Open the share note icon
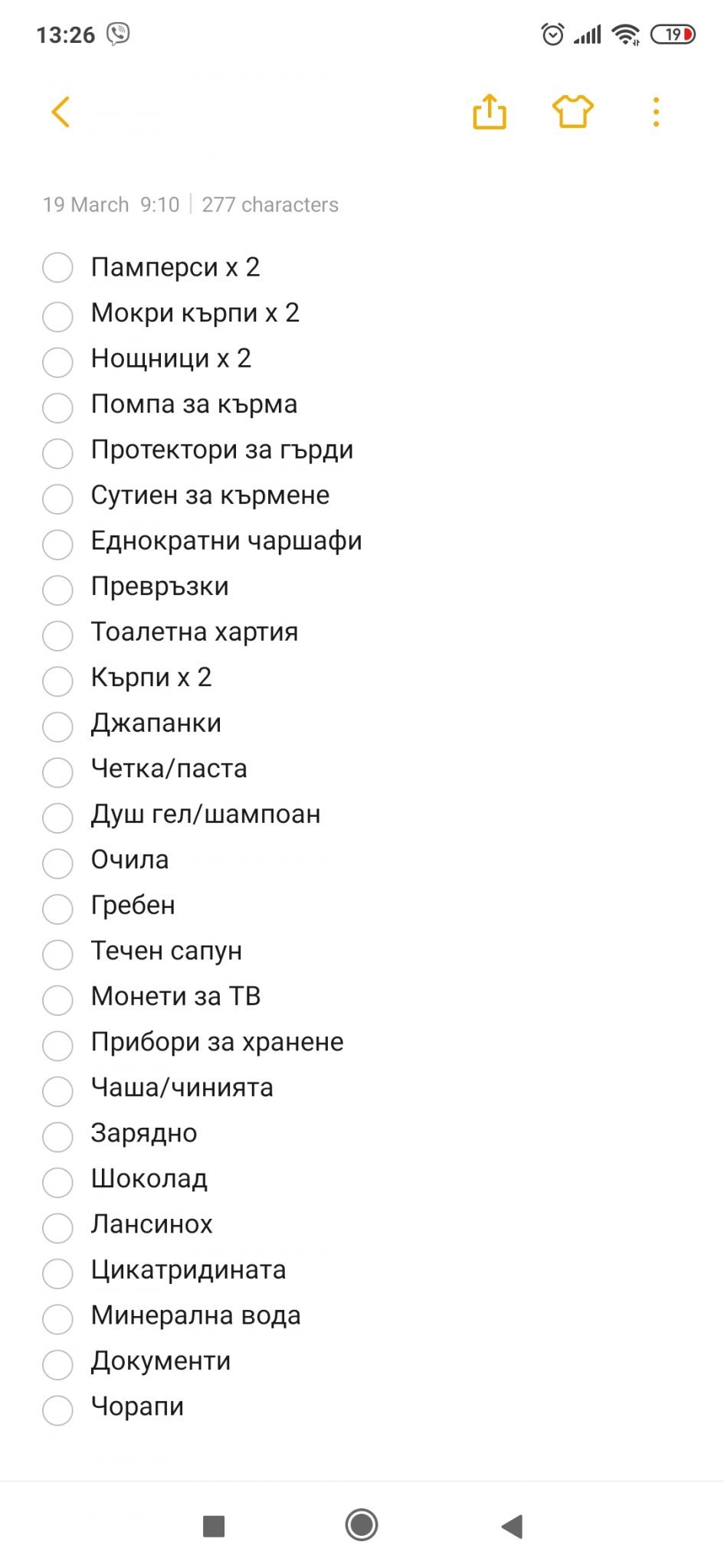724x1568 pixels. click(490, 112)
